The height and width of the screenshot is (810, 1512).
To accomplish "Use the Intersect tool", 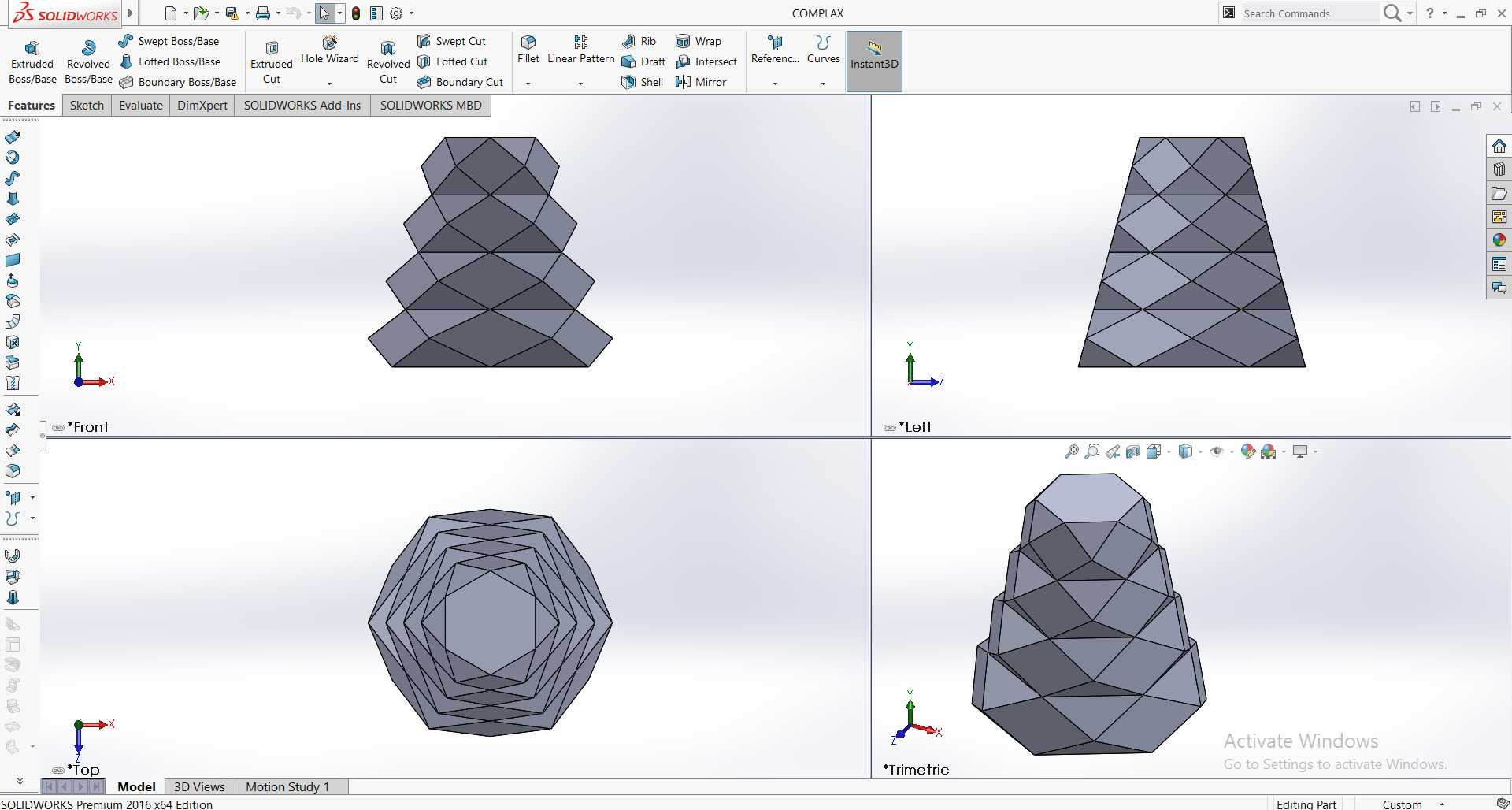I will tap(706, 61).
